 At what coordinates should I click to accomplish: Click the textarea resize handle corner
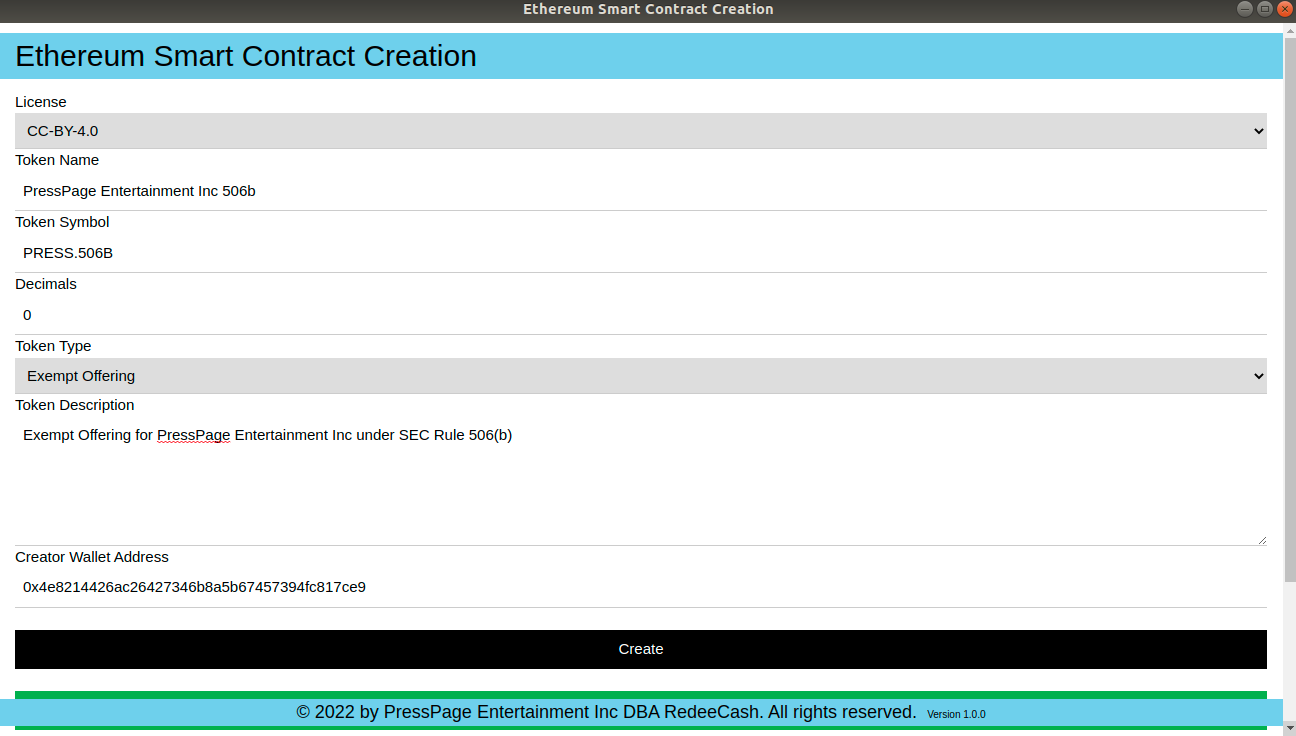tap(1262, 538)
